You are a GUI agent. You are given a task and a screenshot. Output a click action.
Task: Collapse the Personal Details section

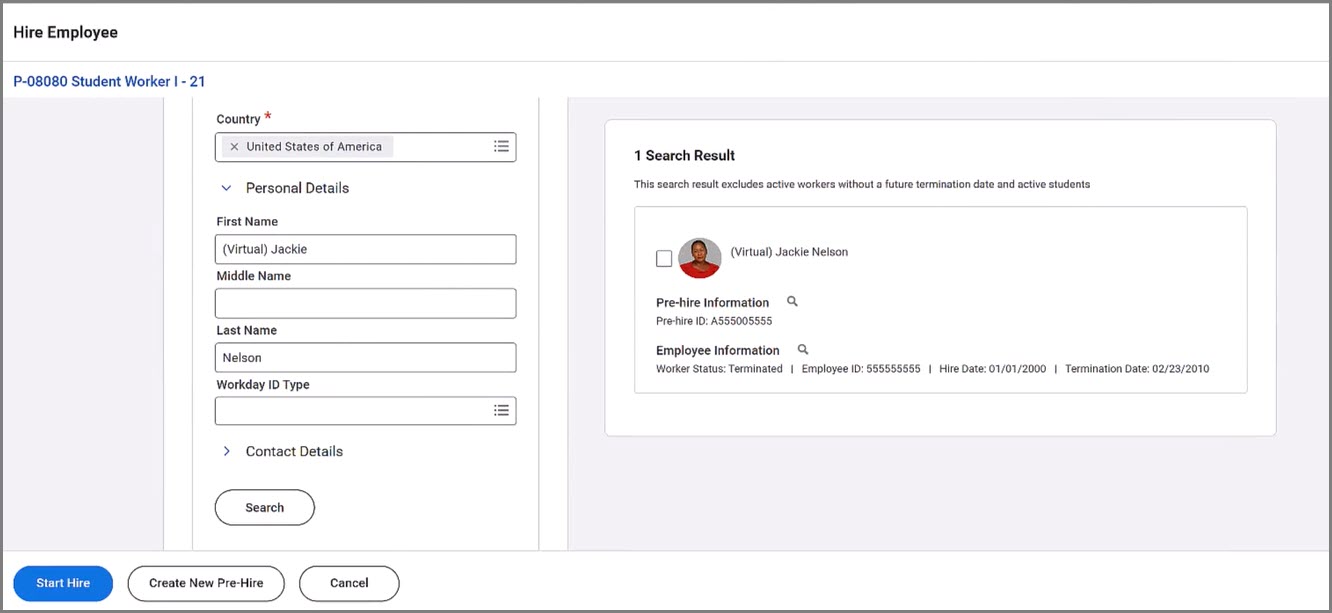pos(227,188)
